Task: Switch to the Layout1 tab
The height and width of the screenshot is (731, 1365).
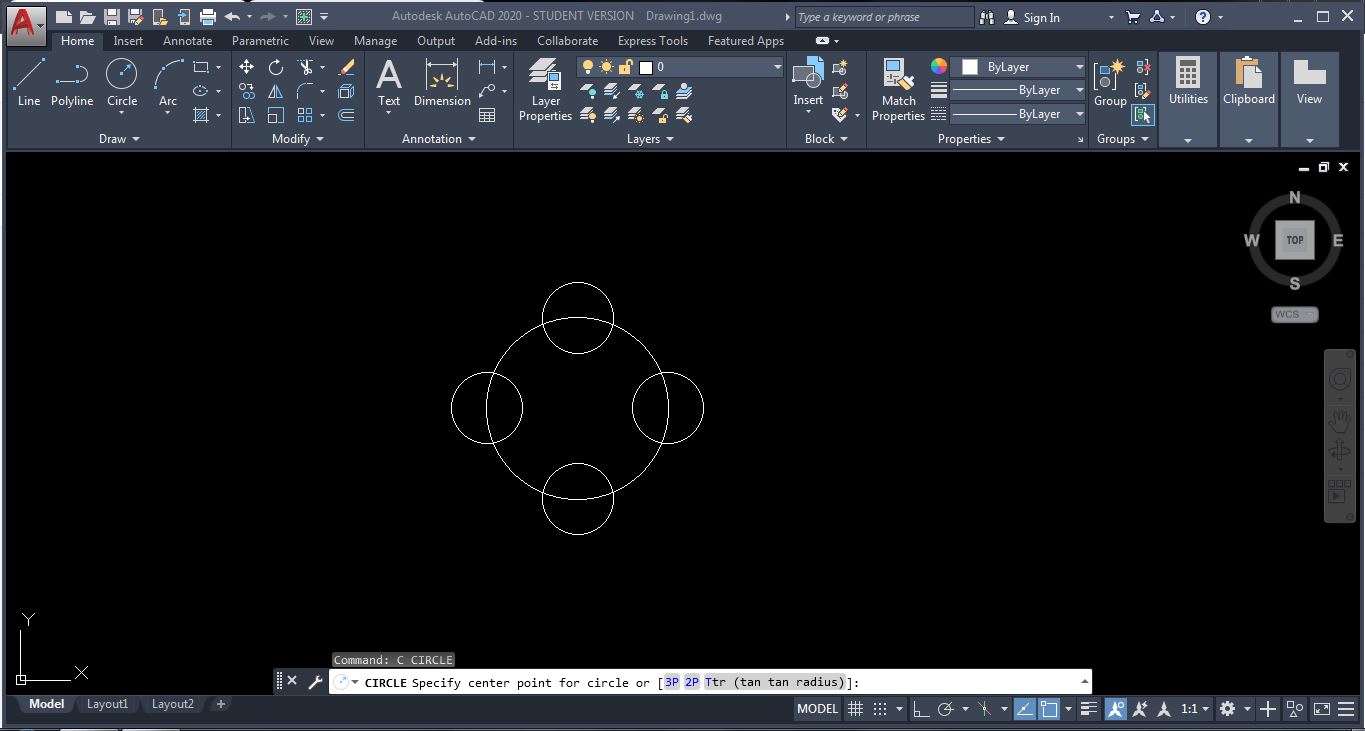Action: [107, 704]
